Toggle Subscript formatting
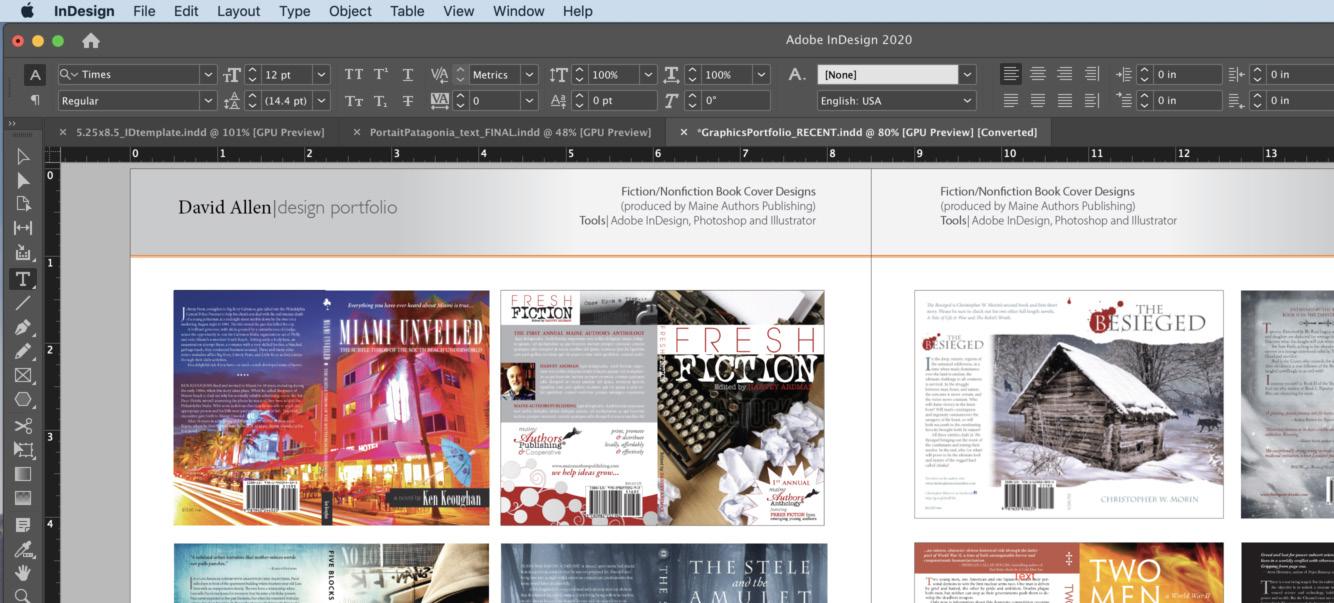This screenshot has height=603, width=1334. coord(381,101)
